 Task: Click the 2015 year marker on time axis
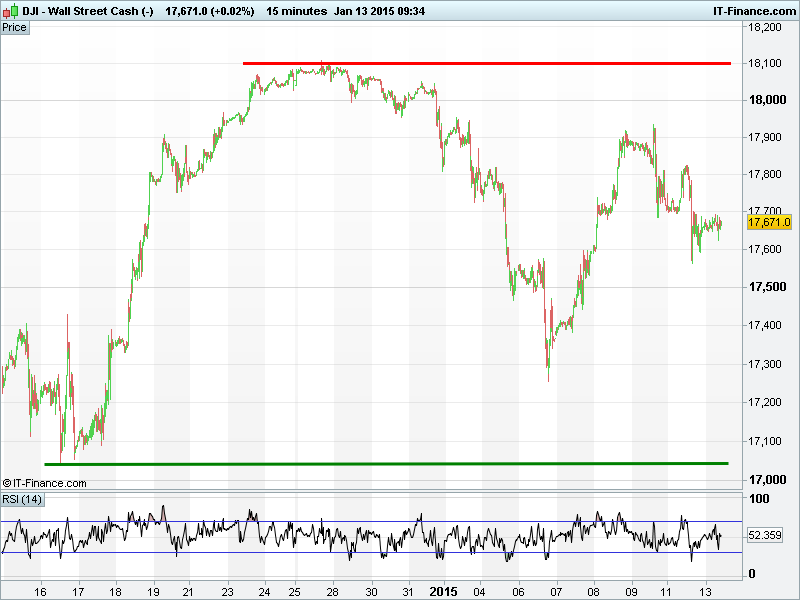(x=441, y=590)
